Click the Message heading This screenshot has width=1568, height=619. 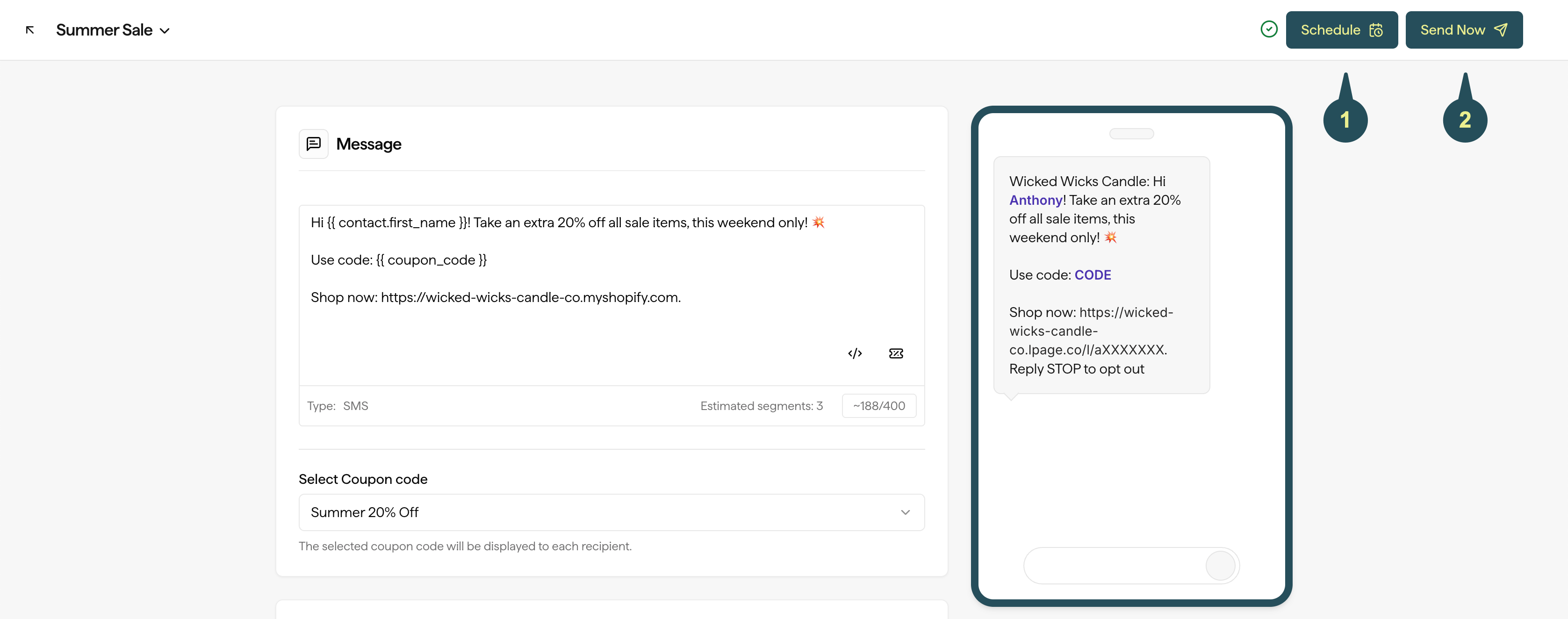click(x=368, y=144)
